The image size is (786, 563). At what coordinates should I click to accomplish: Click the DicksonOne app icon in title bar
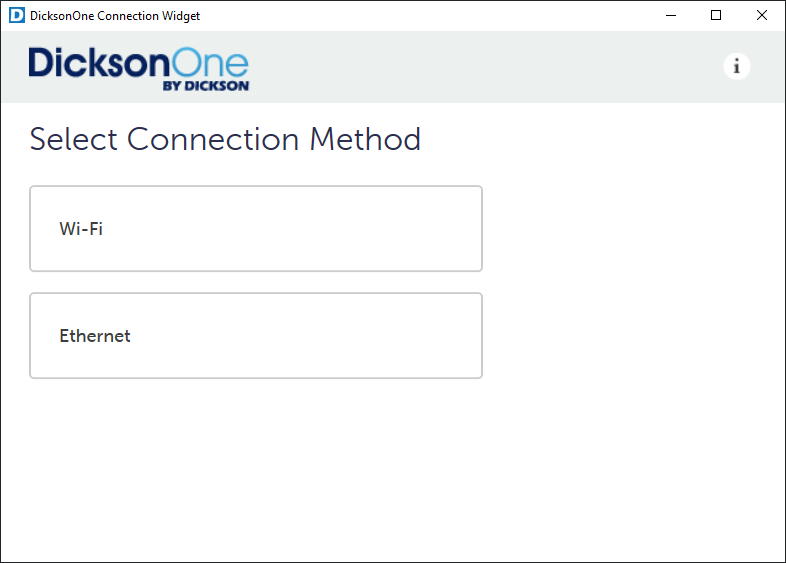(16, 15)
